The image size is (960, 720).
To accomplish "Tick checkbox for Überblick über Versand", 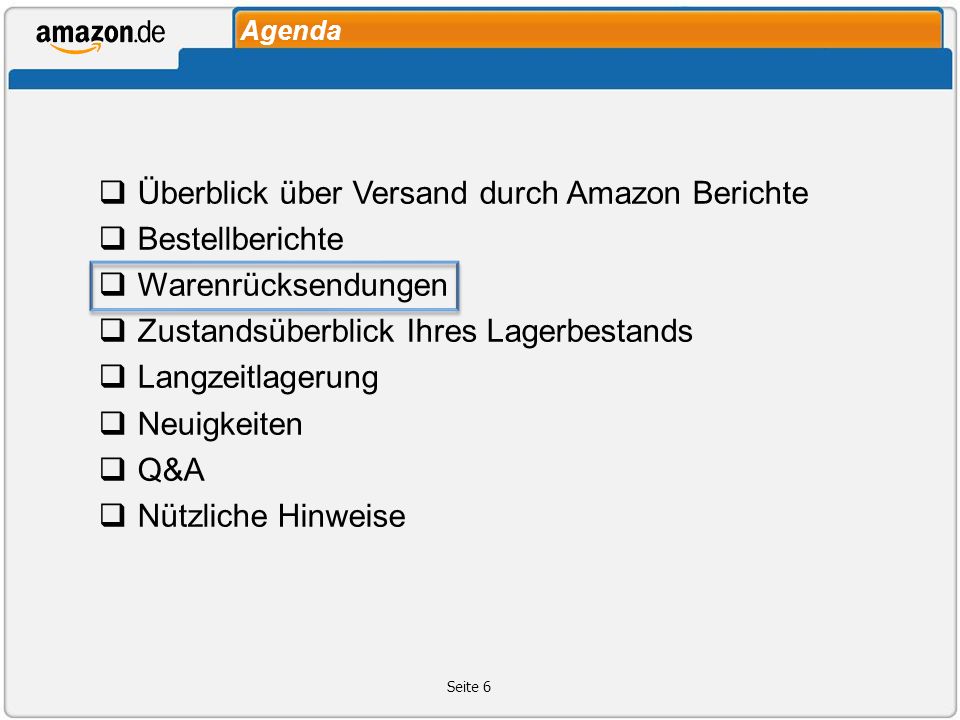I will pos(113,192).
